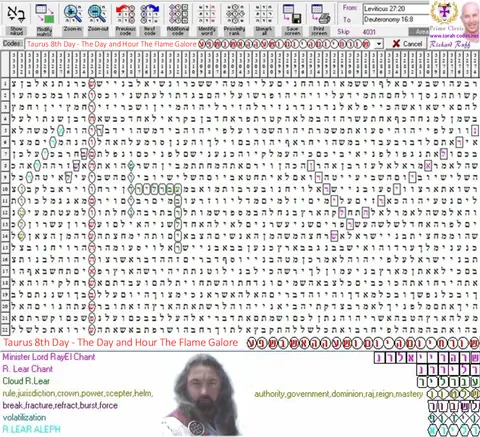Click the Cancel button
The width and height of the screenshot is (480, 437).
tap(407, 44)
